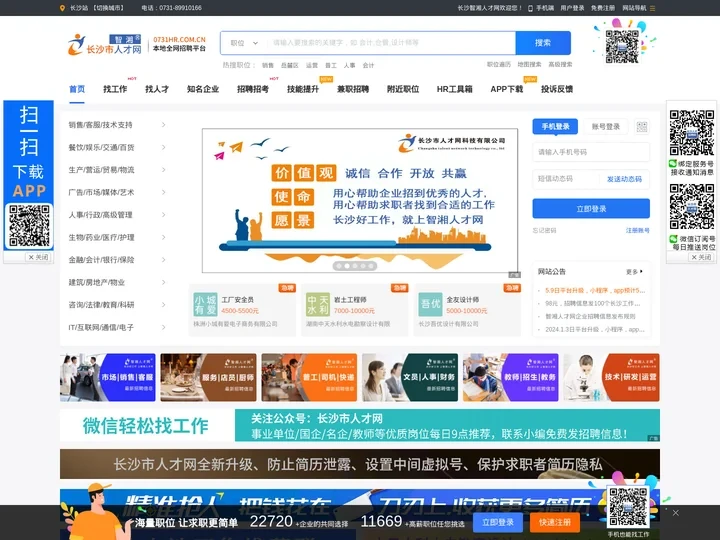Open 知名企业 navigation item
Screen dimensions: 720x540
pos(203,89)
